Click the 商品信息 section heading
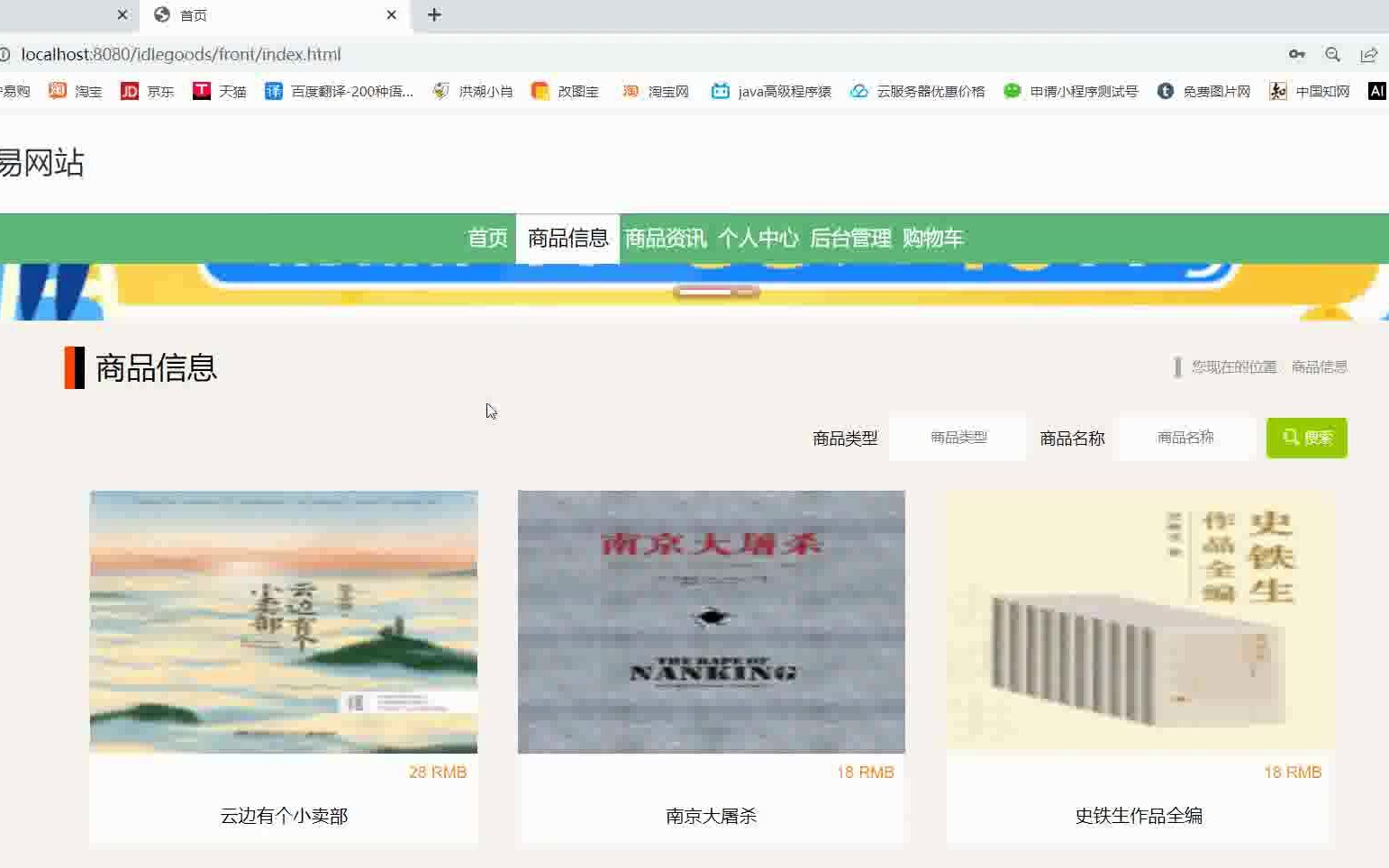Image resolution: width=1389 pixels, height=868 pixels. [157, 368]
